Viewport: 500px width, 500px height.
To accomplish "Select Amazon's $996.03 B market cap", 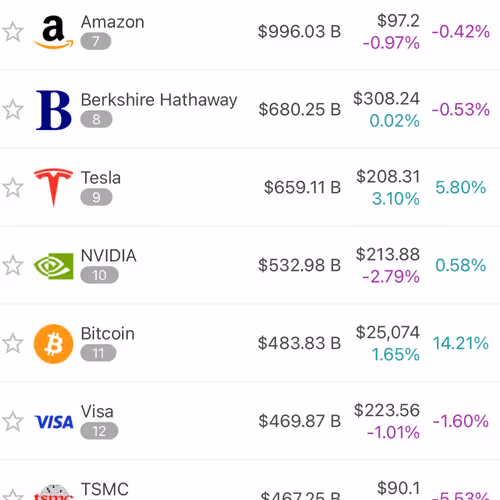I will pyautogui.click(x=299, y=32).
